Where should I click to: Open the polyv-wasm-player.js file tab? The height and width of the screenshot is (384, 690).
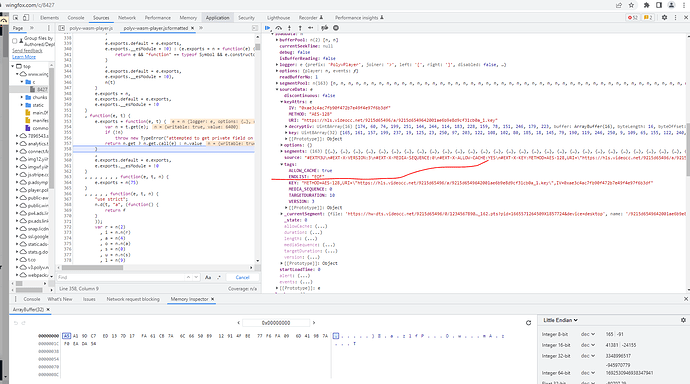[x=91, y=28]
